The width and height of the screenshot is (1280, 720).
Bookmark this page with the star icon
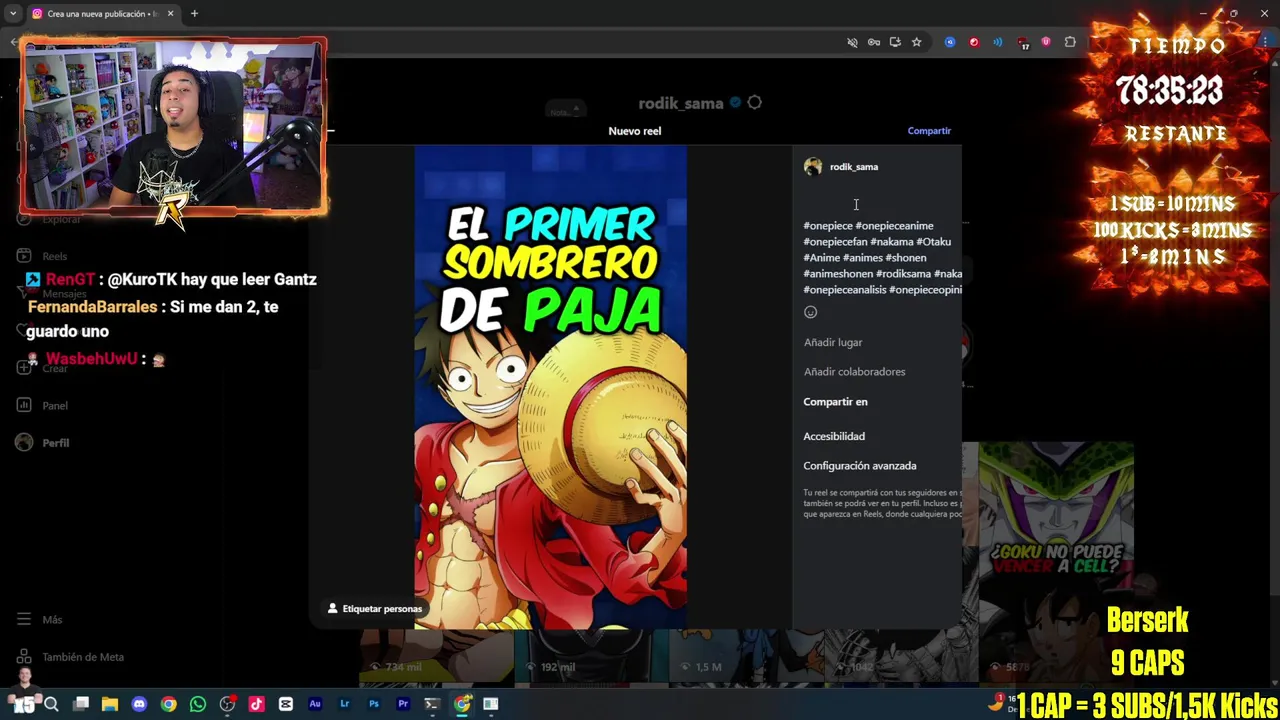[916, 42]
